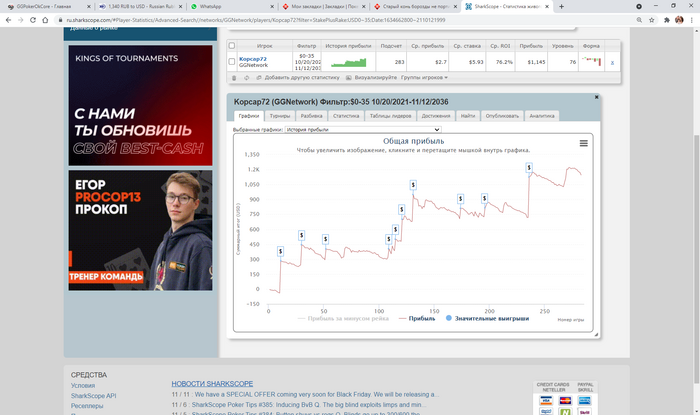Viewport: 700px width, 415px height.
Task: Click the form sparkline chart in table
Action: pyautogui.click(x=592, y=61)
